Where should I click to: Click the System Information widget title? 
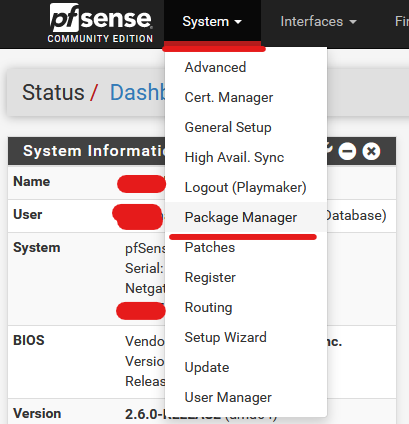point(94,151)
